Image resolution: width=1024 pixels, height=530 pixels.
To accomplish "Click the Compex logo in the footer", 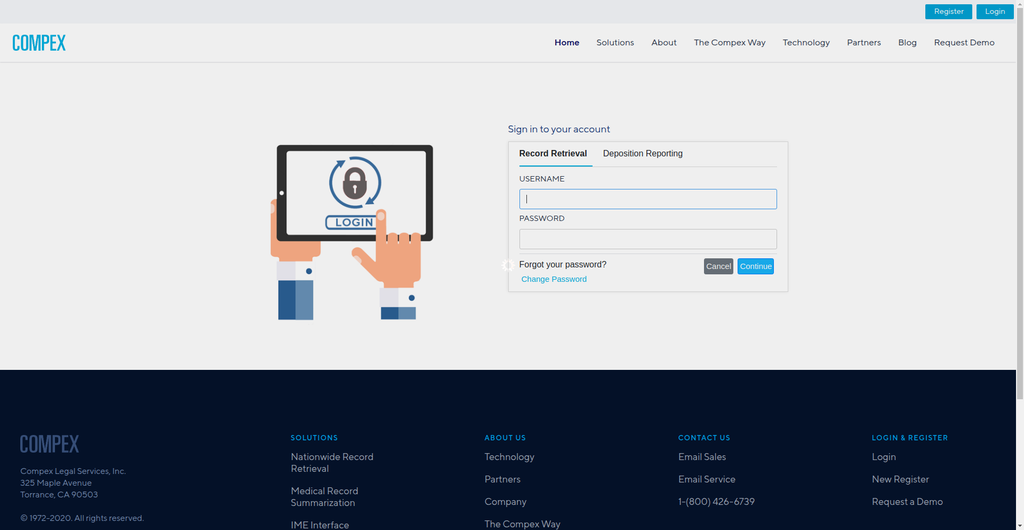I will 50,444.
